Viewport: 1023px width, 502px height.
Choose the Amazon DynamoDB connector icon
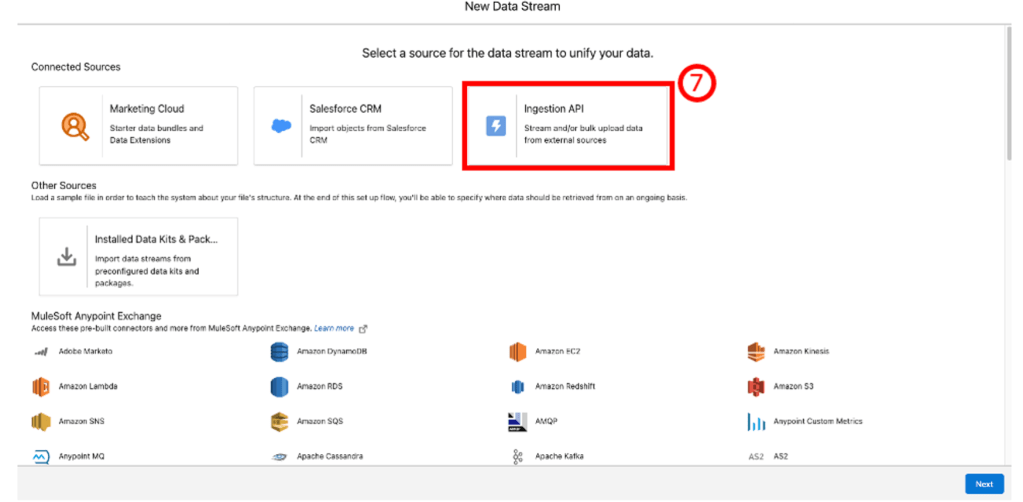tap(279, 352)
